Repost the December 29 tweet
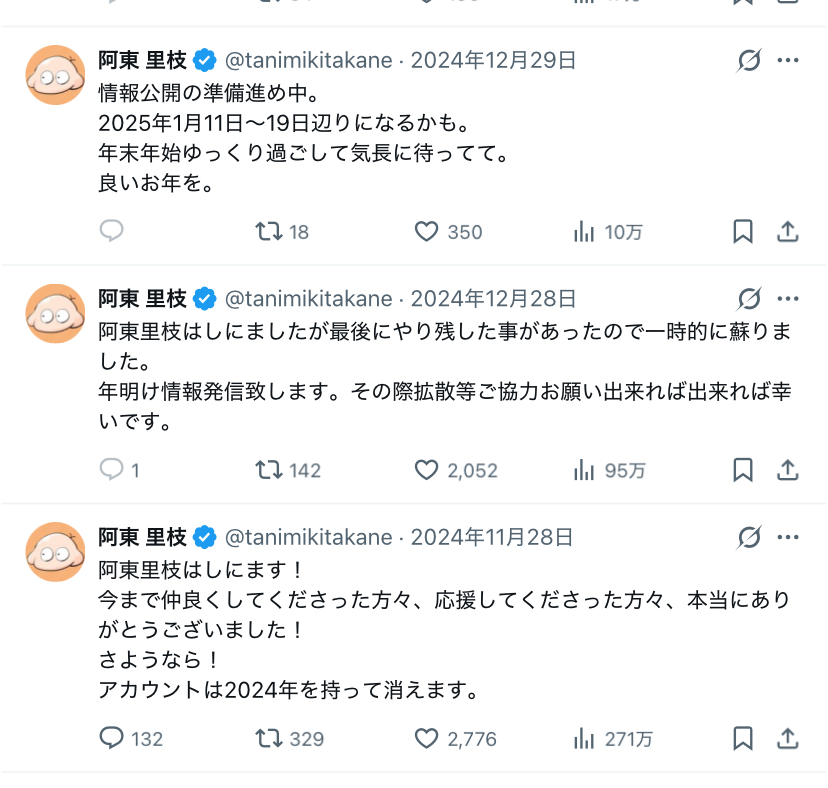Viewport: 828px width, 788px height. pos(268,232)
